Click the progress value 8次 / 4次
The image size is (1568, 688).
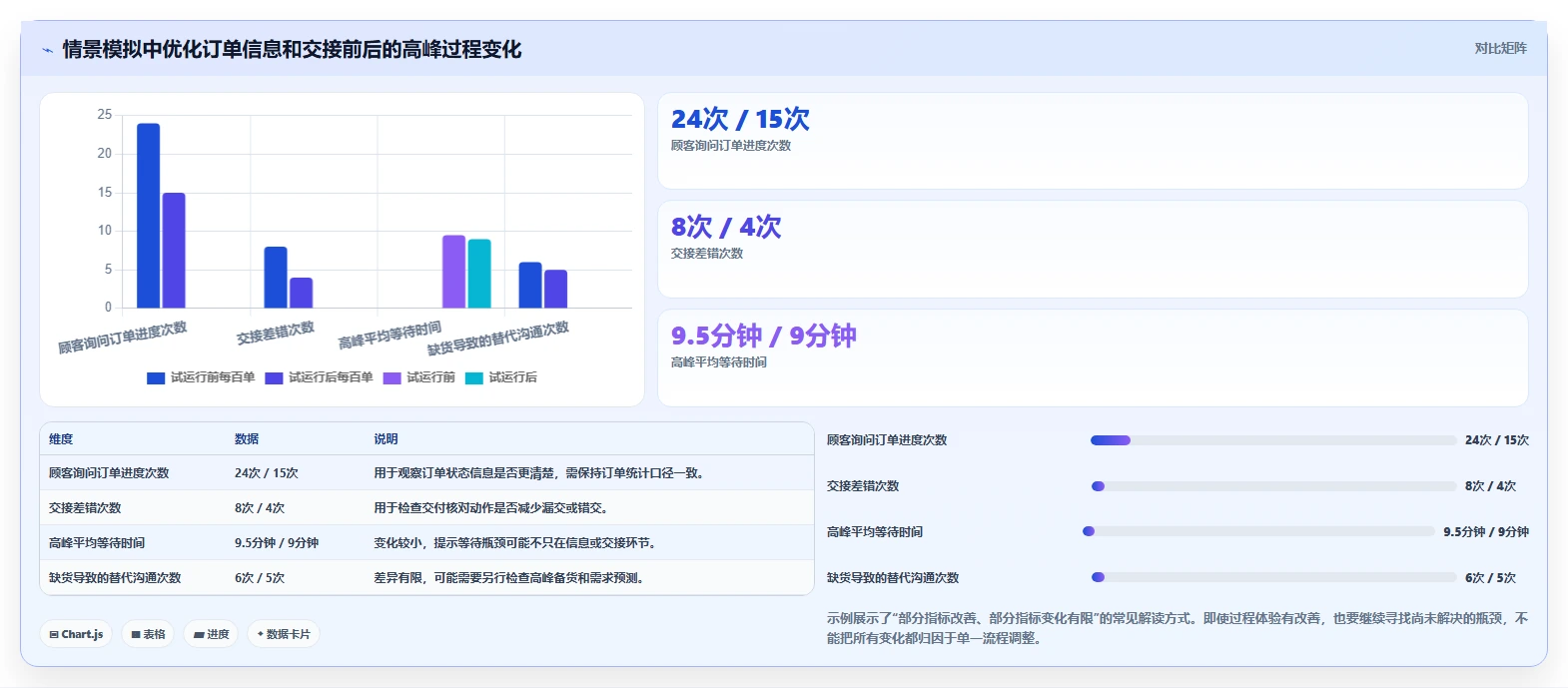1490,486
